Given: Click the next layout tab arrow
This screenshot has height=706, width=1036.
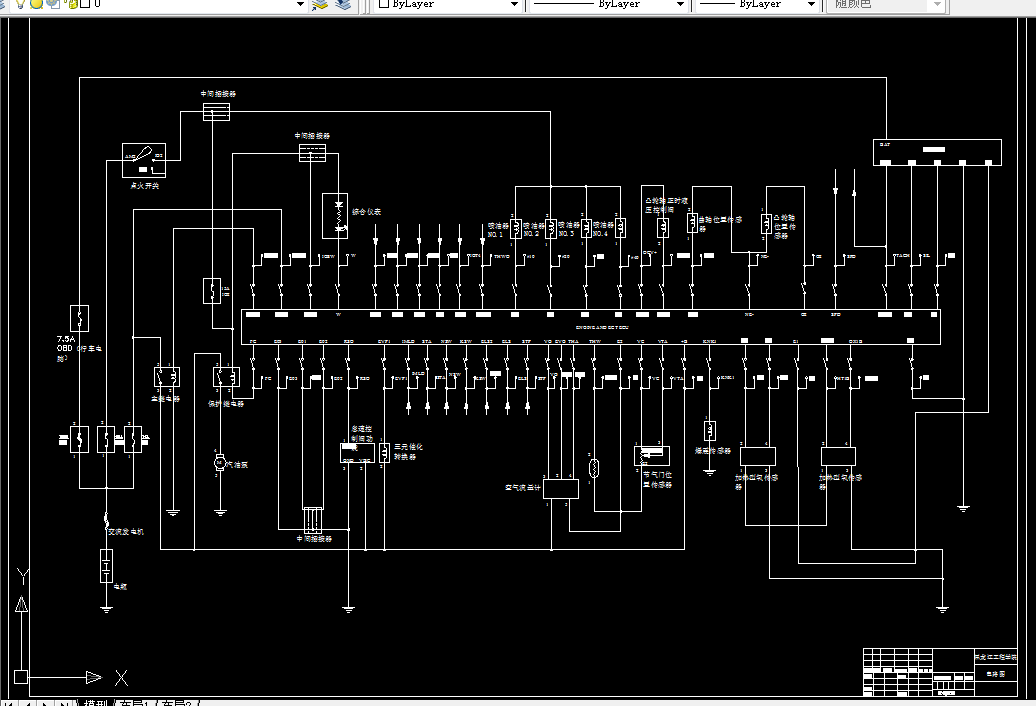Looking at the screenshot, I should [x=44, y=703].
